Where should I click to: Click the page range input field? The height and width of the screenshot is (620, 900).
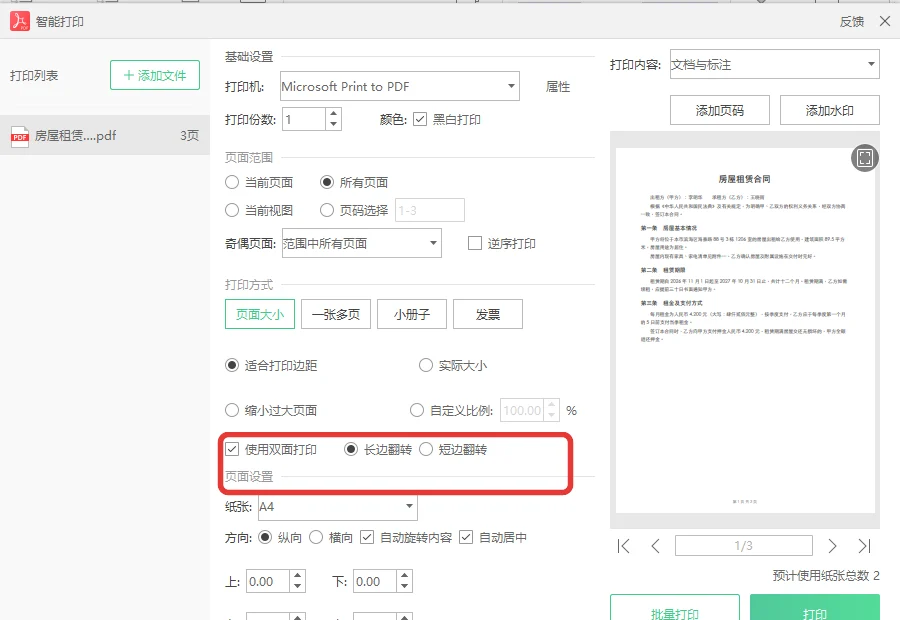click(430, 210)
